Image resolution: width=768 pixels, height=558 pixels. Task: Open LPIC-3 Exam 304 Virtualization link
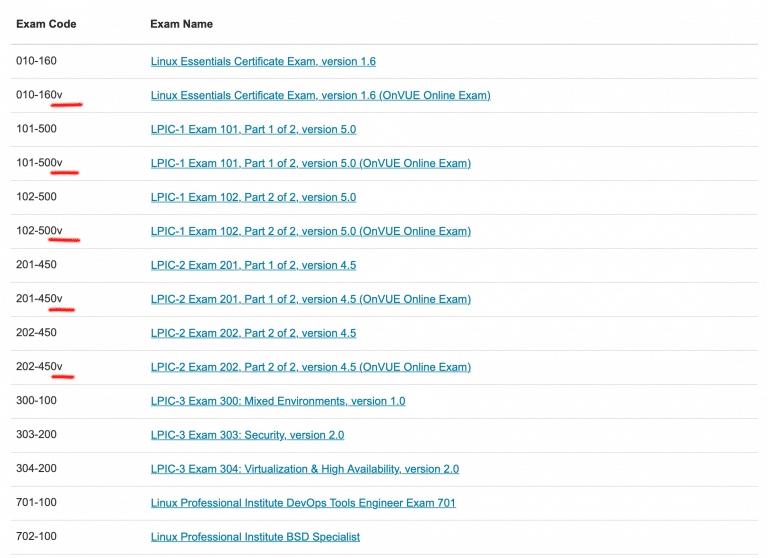tap(305, 470)
